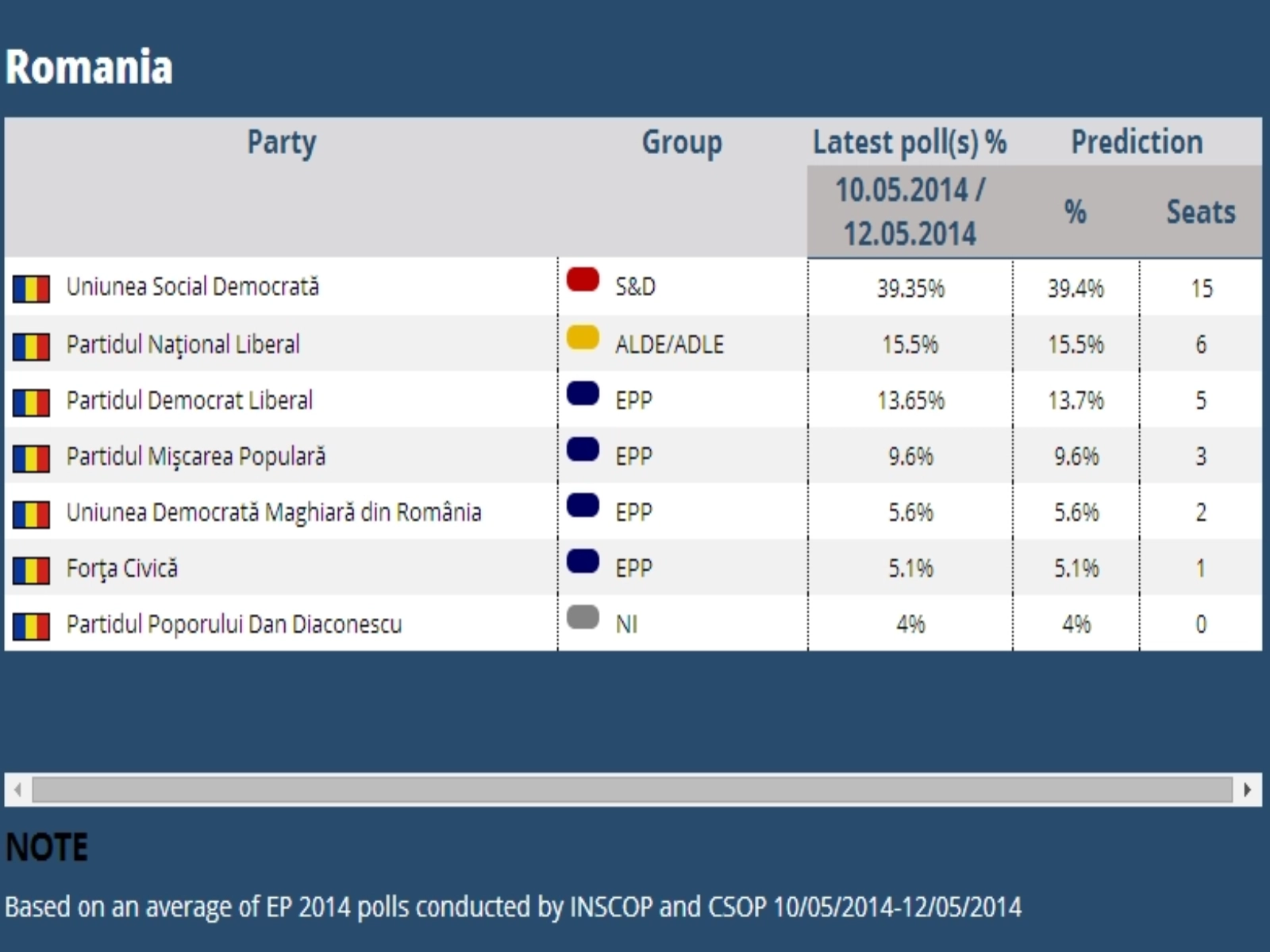Click the flag icon beside Partidul Democrat Liberal

pos(31,402)
